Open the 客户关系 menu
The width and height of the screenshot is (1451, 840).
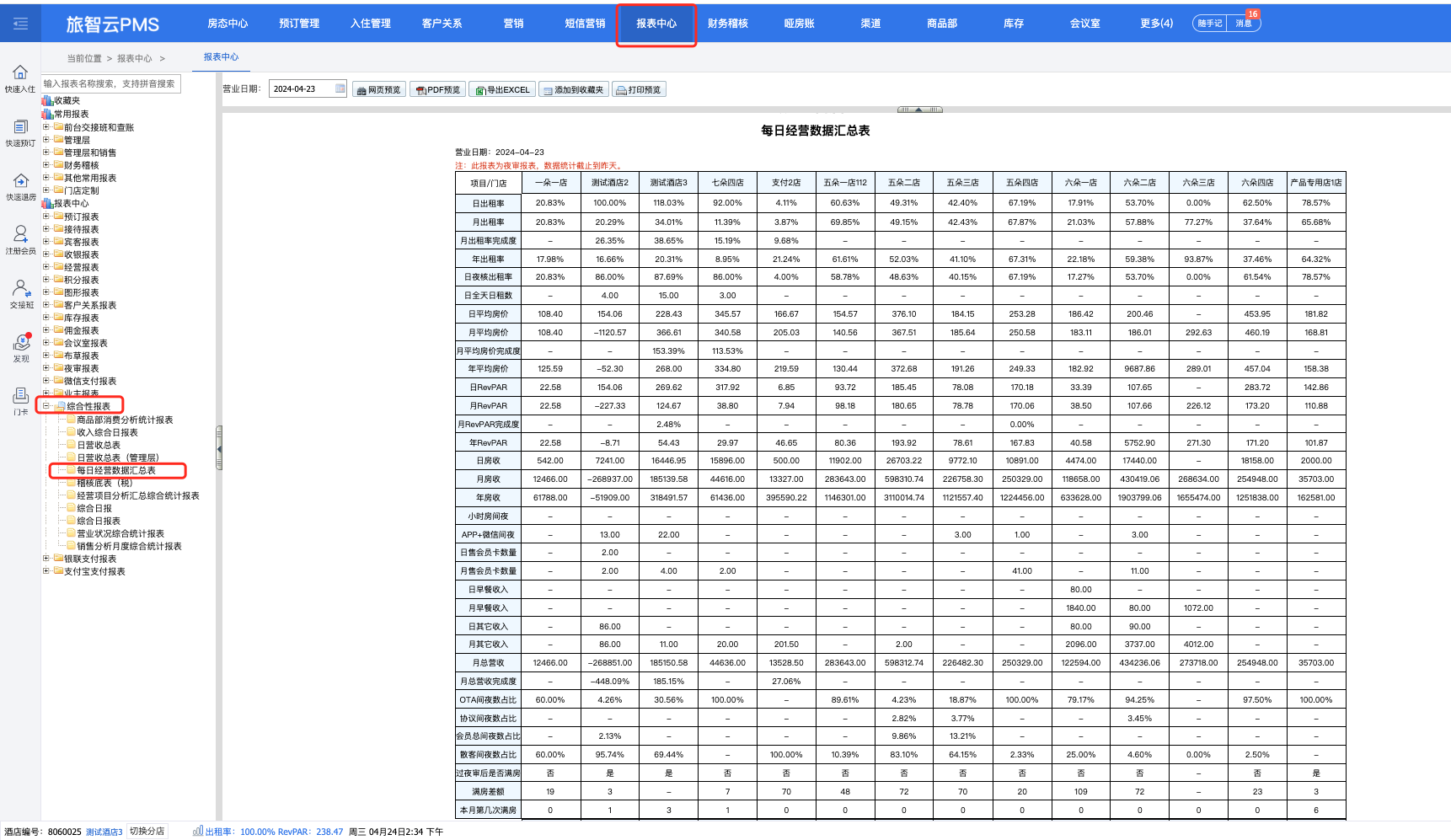(442, 24)
